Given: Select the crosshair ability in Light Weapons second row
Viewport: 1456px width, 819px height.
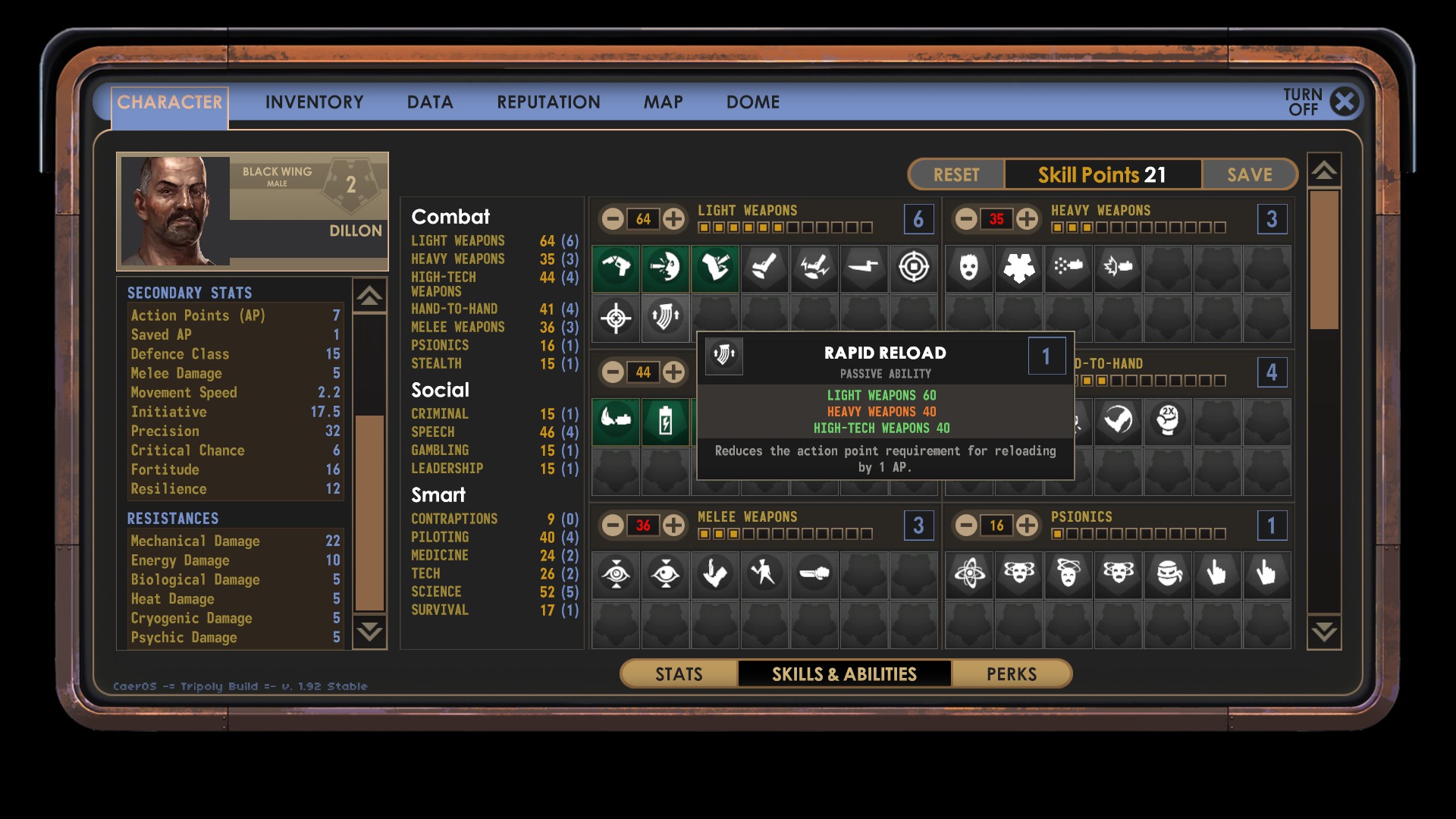Looking at the screenshot, I should pos(616,318).
